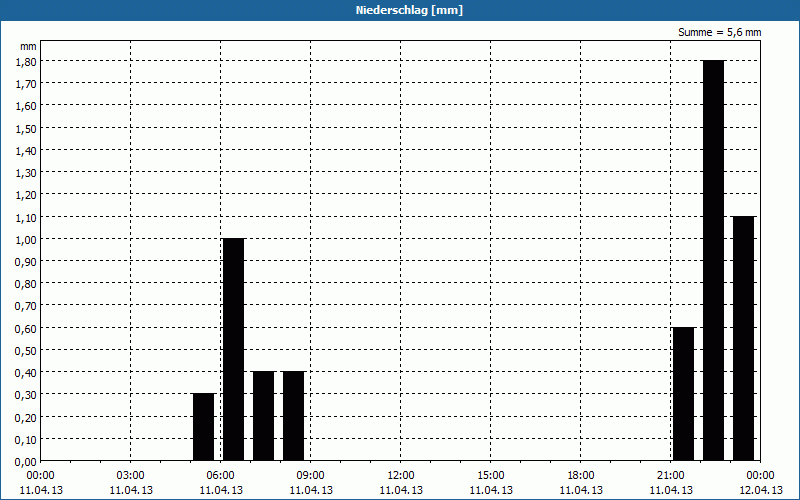Image resolution: width=800 pixels, height=500 pixels.
Task: Click the Summe = 5,6 mm label
Action: coord(719,32)
